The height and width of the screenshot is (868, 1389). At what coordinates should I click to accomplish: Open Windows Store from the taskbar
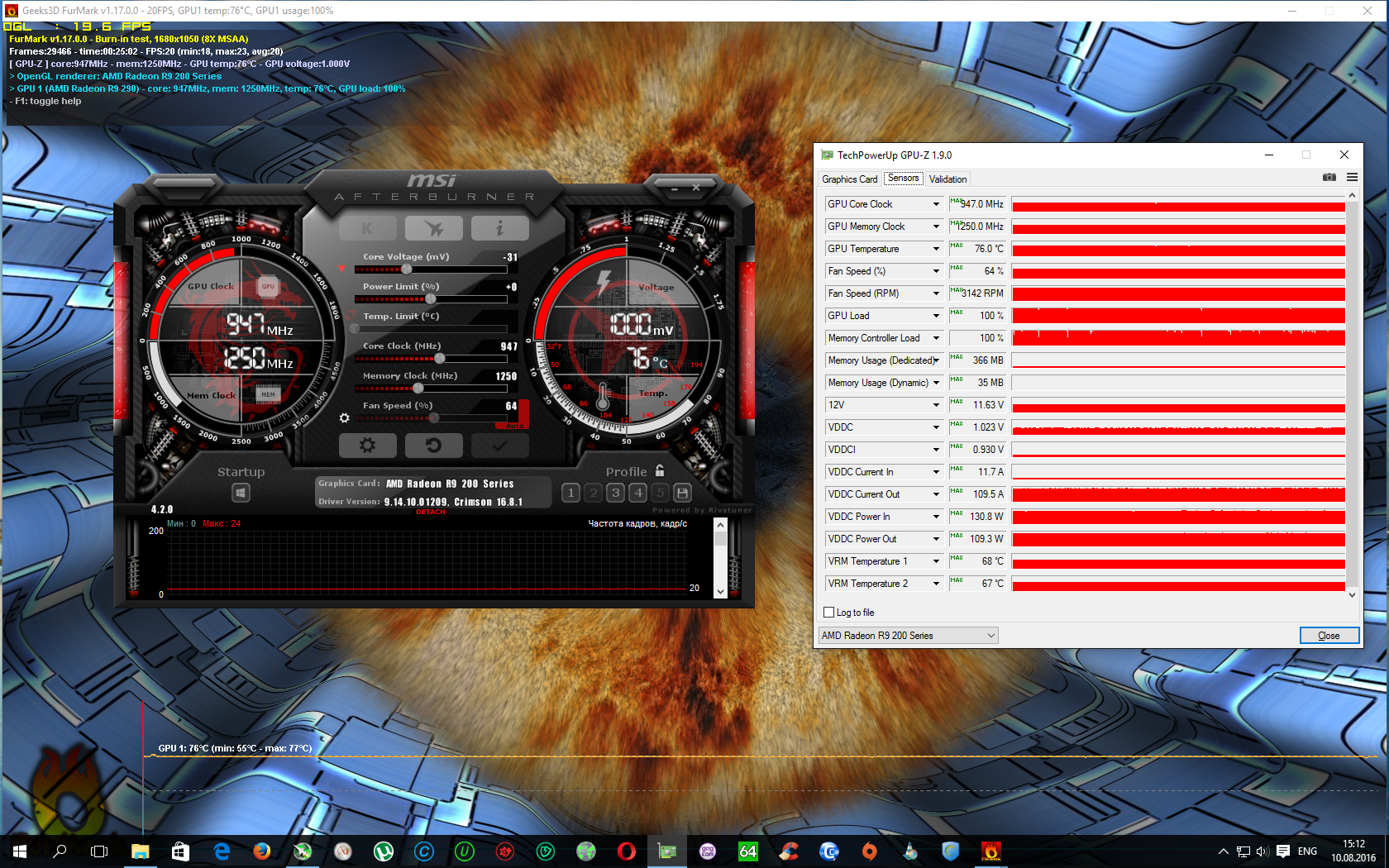tap(180, 851)
